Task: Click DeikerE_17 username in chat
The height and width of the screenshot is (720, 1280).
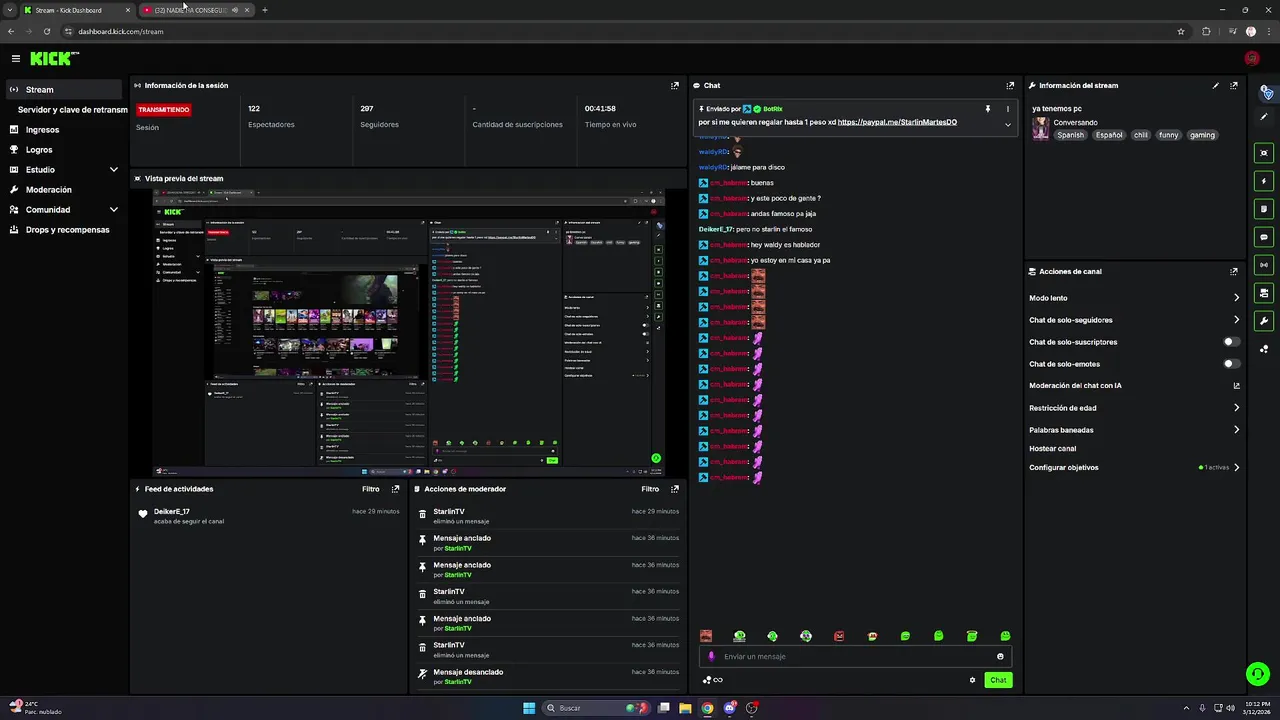Action: click(716, 230)
